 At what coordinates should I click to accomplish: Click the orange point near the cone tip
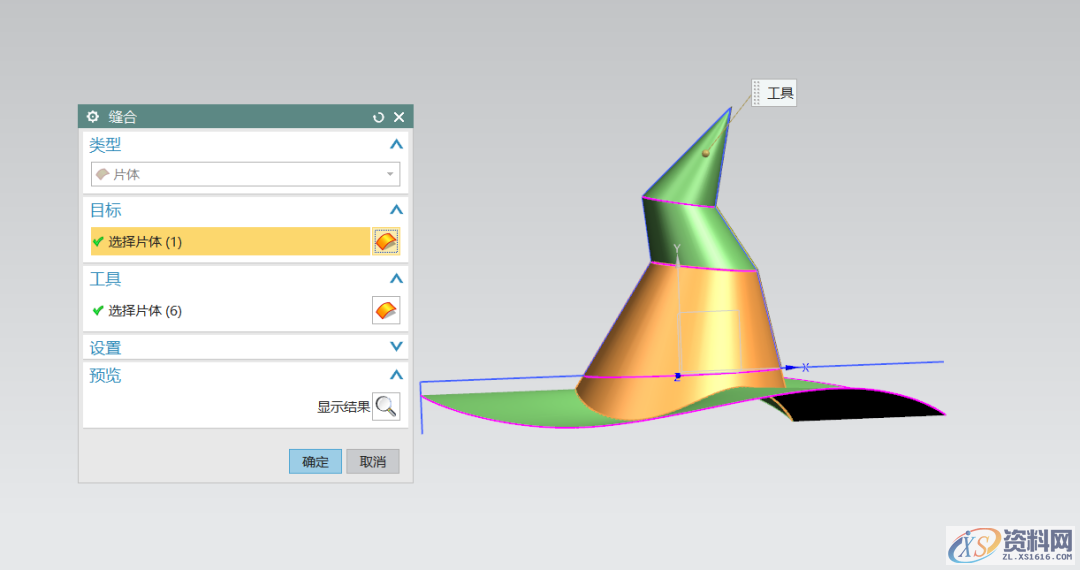[706, 153]
